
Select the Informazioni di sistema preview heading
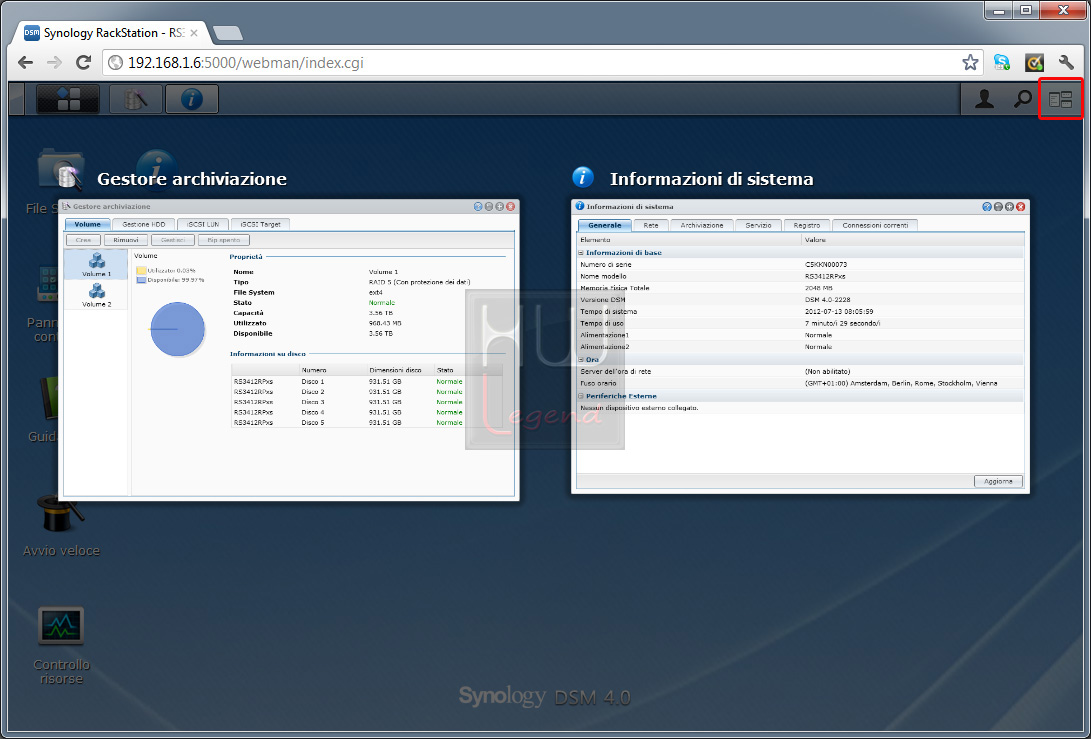711,179
